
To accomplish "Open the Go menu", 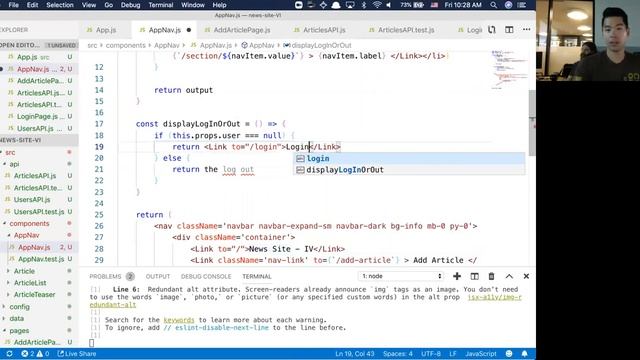I will coord(109,5).
